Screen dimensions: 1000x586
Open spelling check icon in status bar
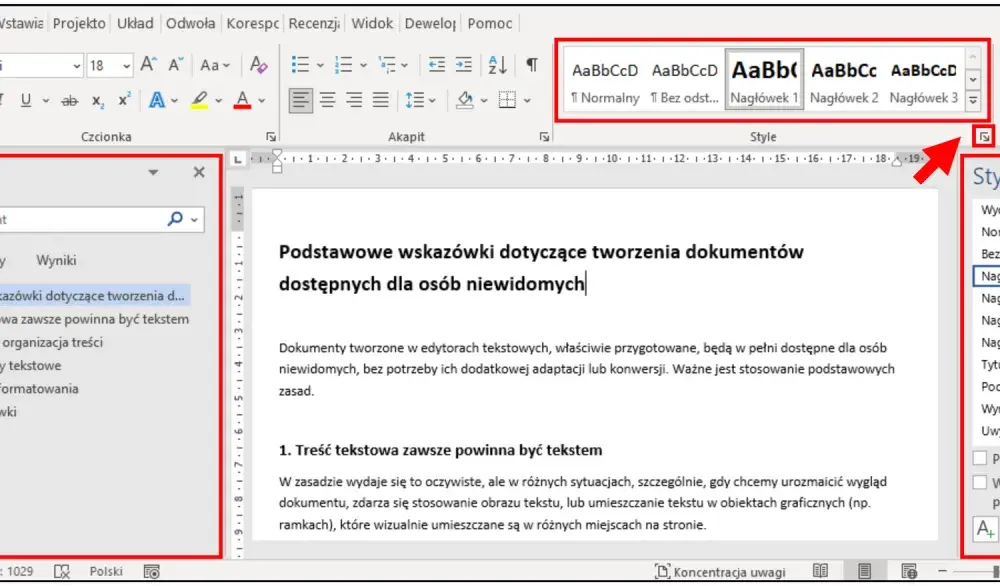click(62, 571)
